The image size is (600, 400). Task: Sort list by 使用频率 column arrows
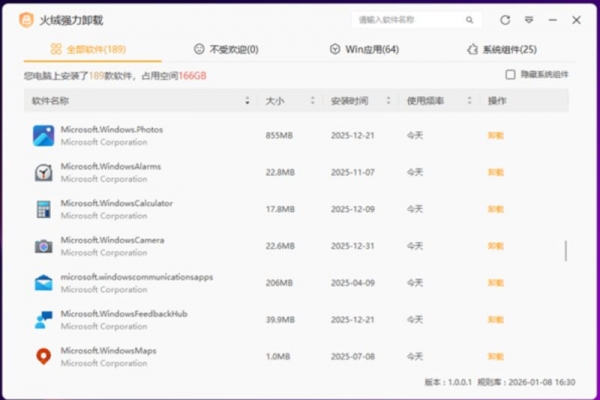point(470,101)
